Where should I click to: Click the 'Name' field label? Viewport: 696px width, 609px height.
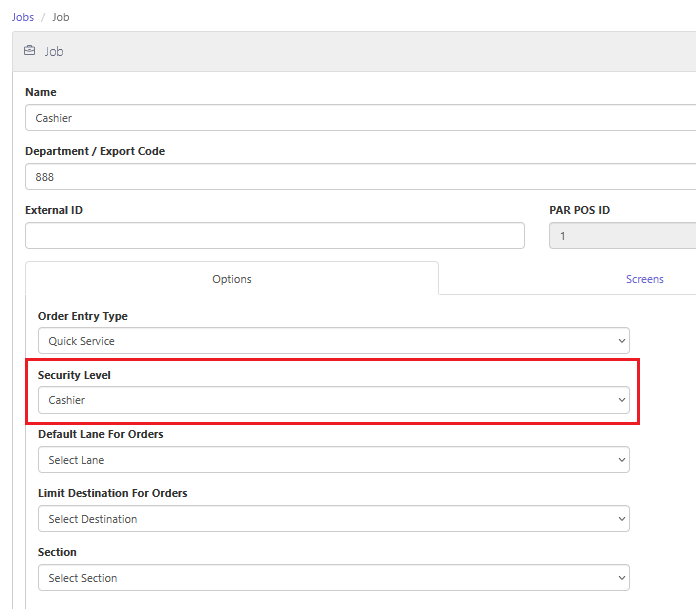click(x=41, y=92)
